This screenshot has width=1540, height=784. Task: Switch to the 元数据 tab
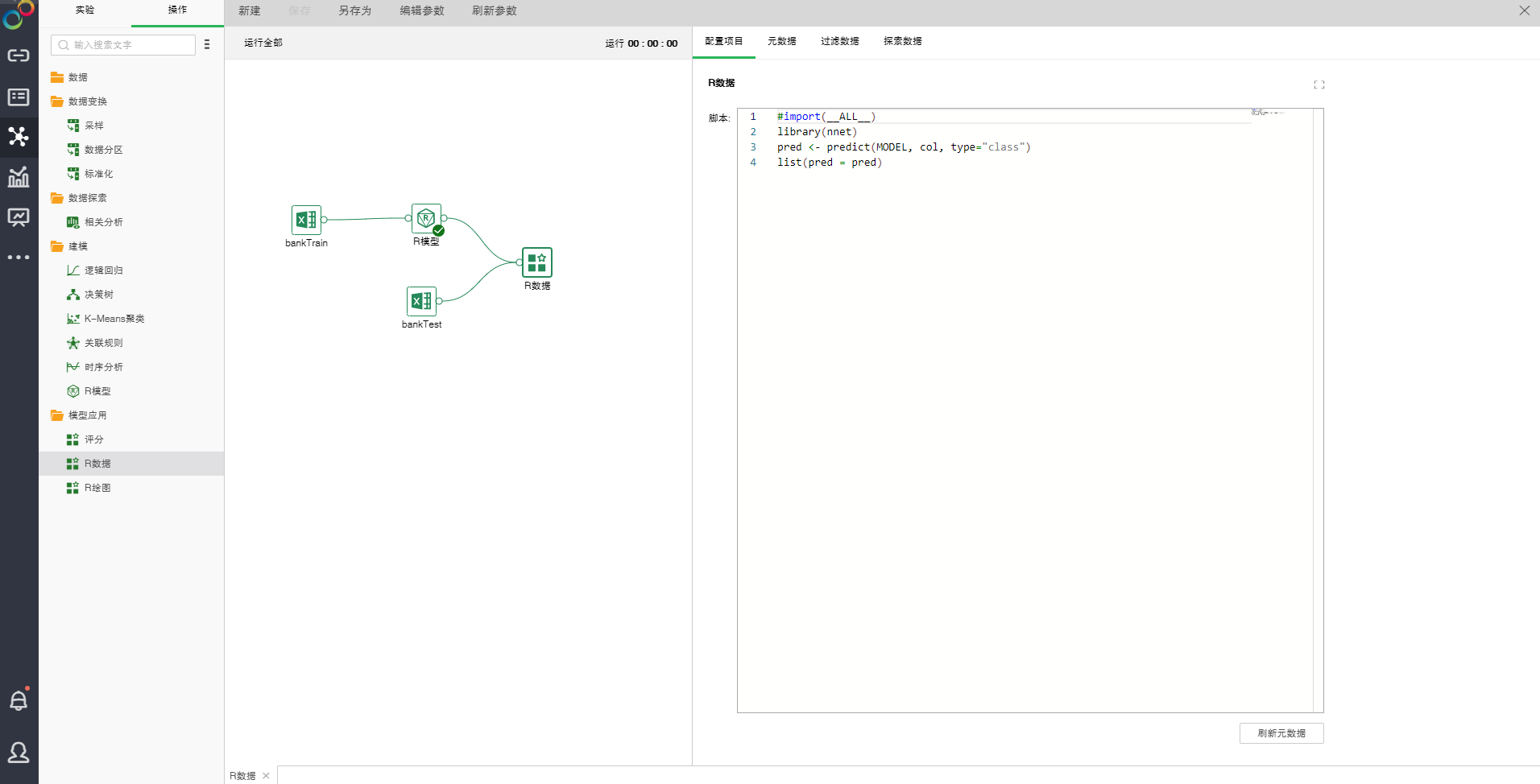click(x=781, y=41)
